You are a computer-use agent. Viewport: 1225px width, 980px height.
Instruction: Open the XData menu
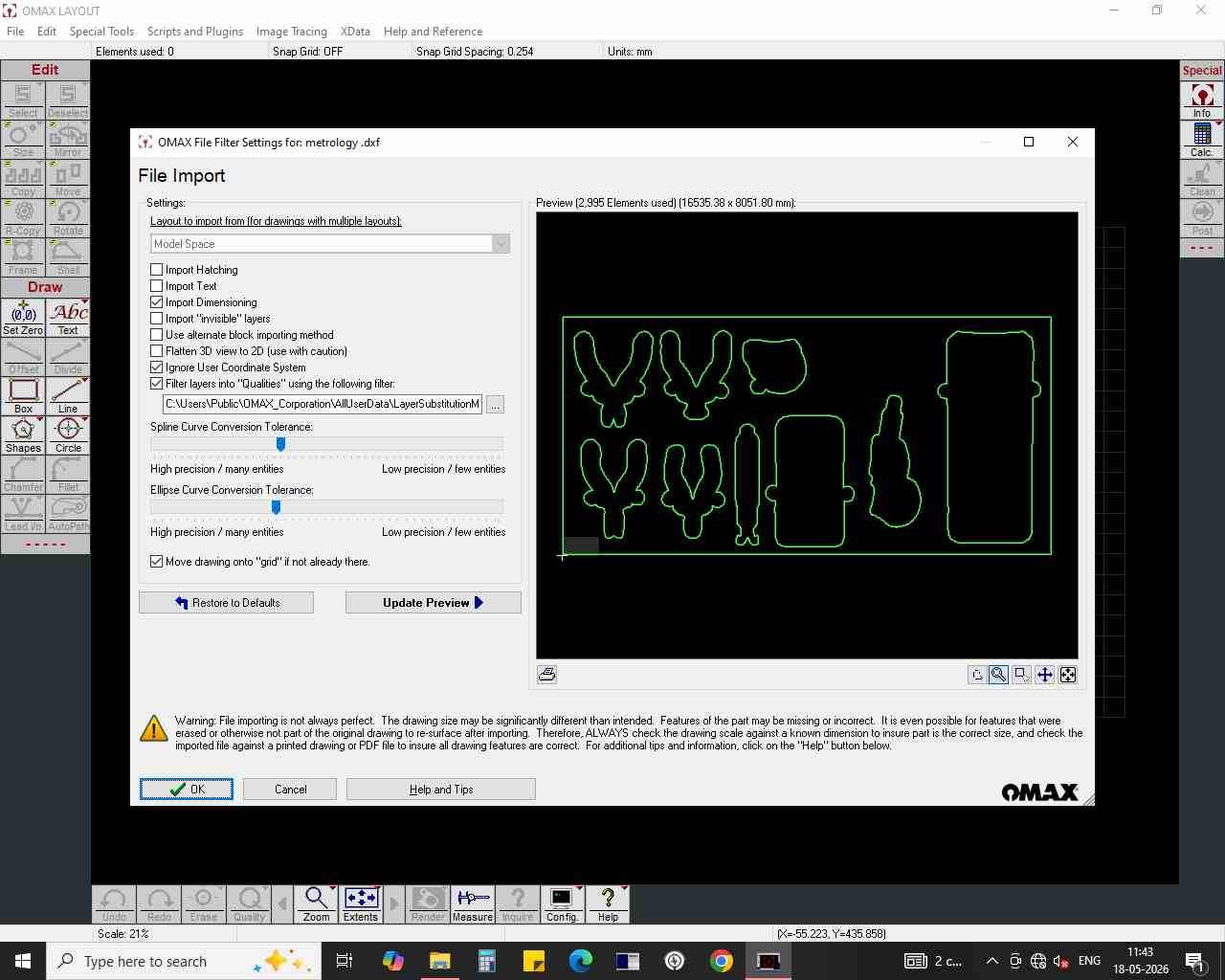[x=355, y=32]
